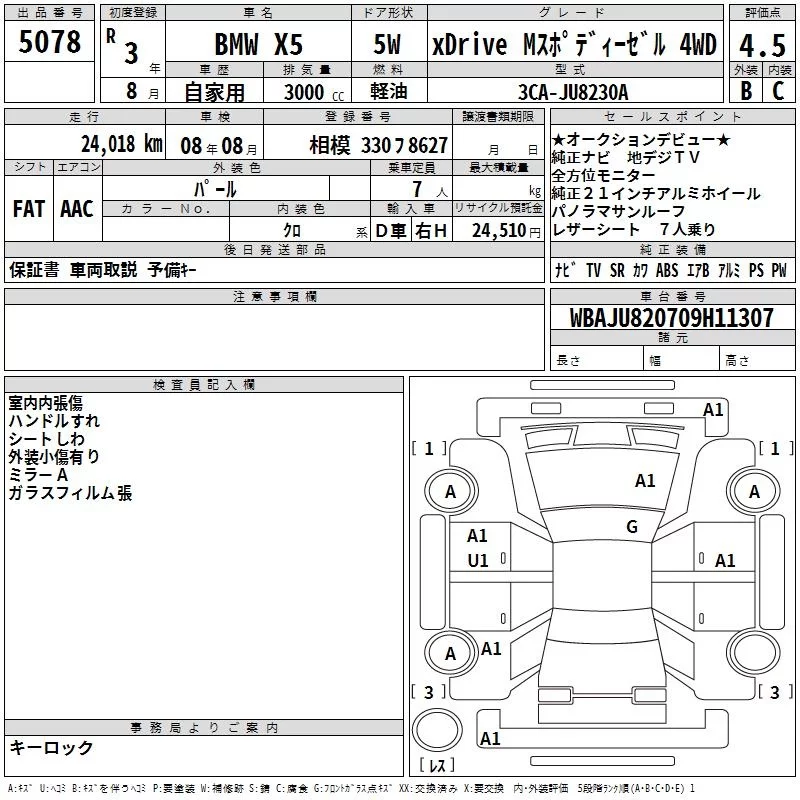Click the 幅 dimension field
The image size is (800, 800).
(682, 360)
